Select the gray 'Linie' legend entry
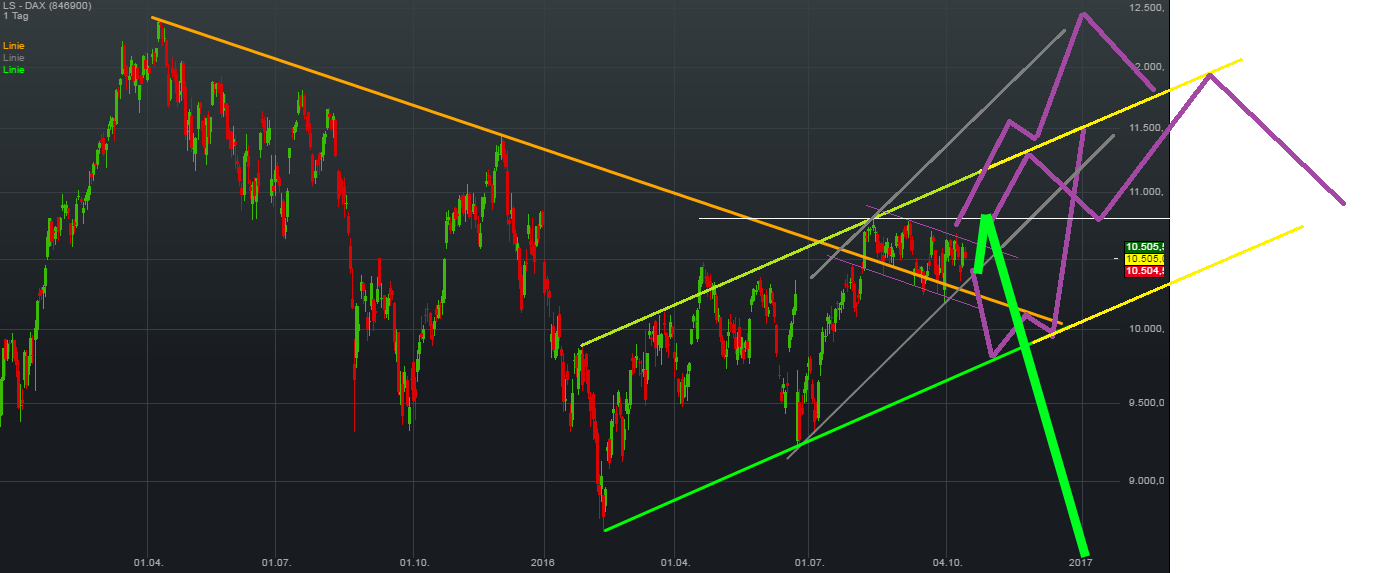This screenshot has height=573, width=1393. click(x=14, y=58)
